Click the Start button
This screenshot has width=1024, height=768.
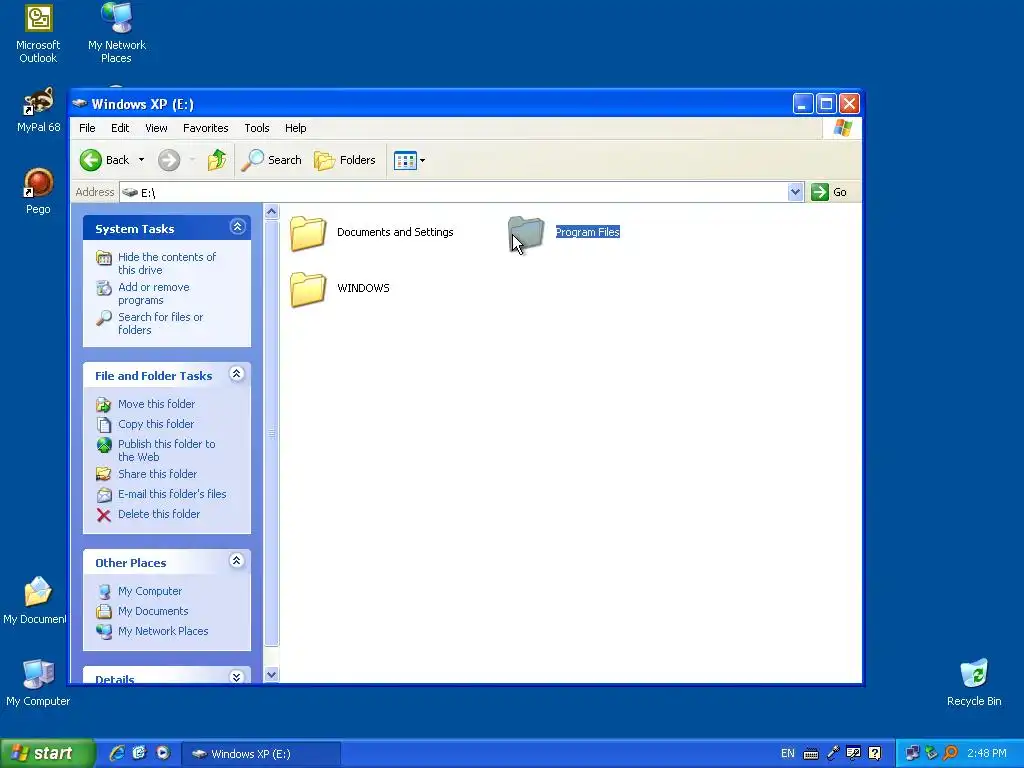coord(47,753)
